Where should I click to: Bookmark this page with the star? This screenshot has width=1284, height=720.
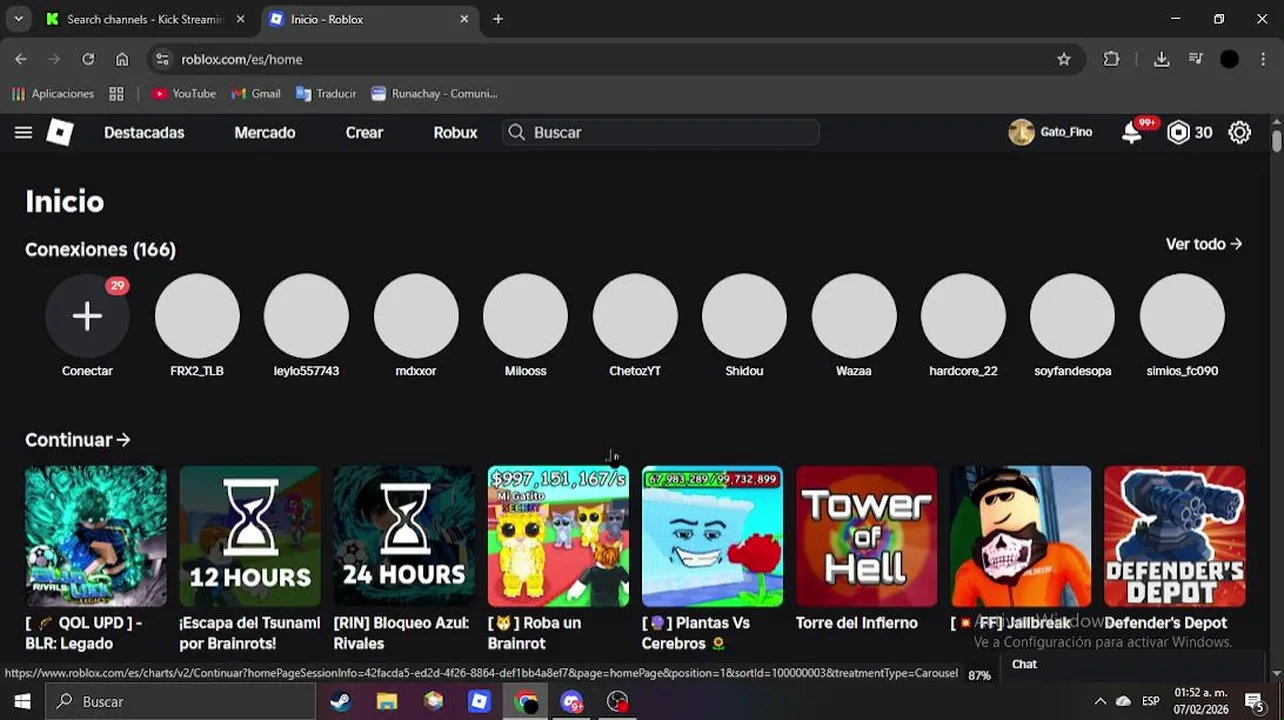pos(1064,59)
